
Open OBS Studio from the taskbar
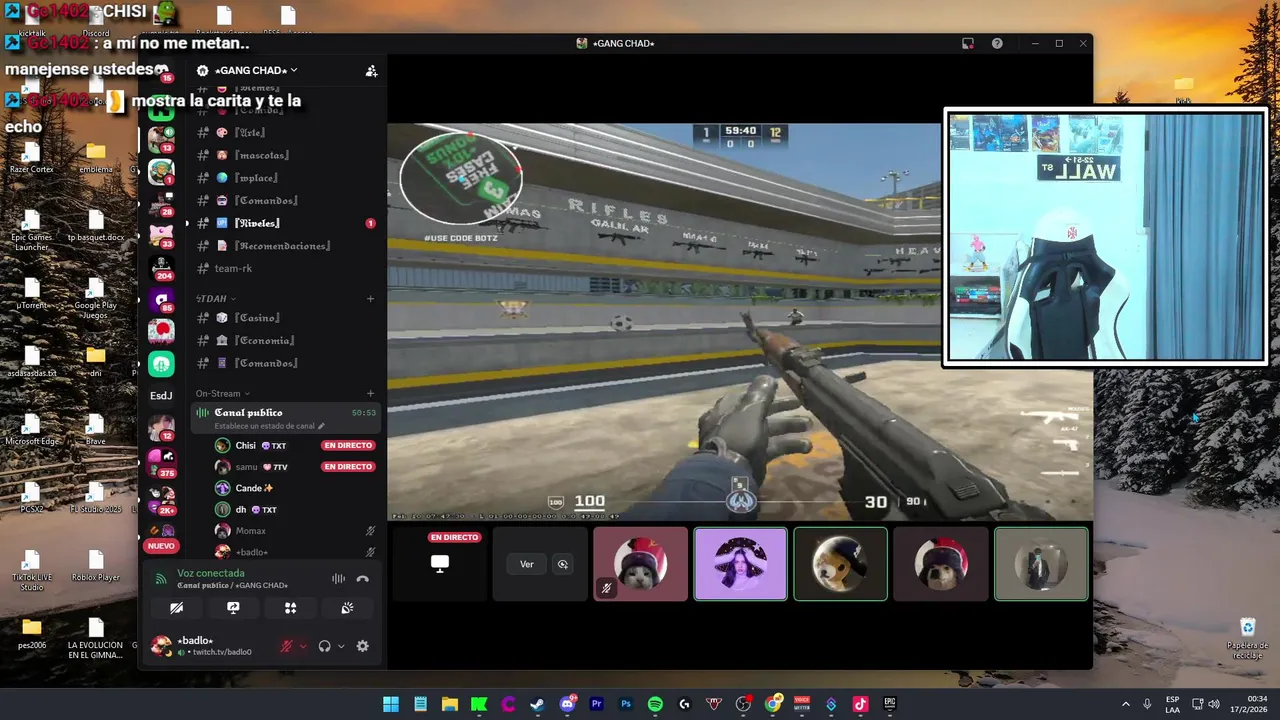point(743,704)
